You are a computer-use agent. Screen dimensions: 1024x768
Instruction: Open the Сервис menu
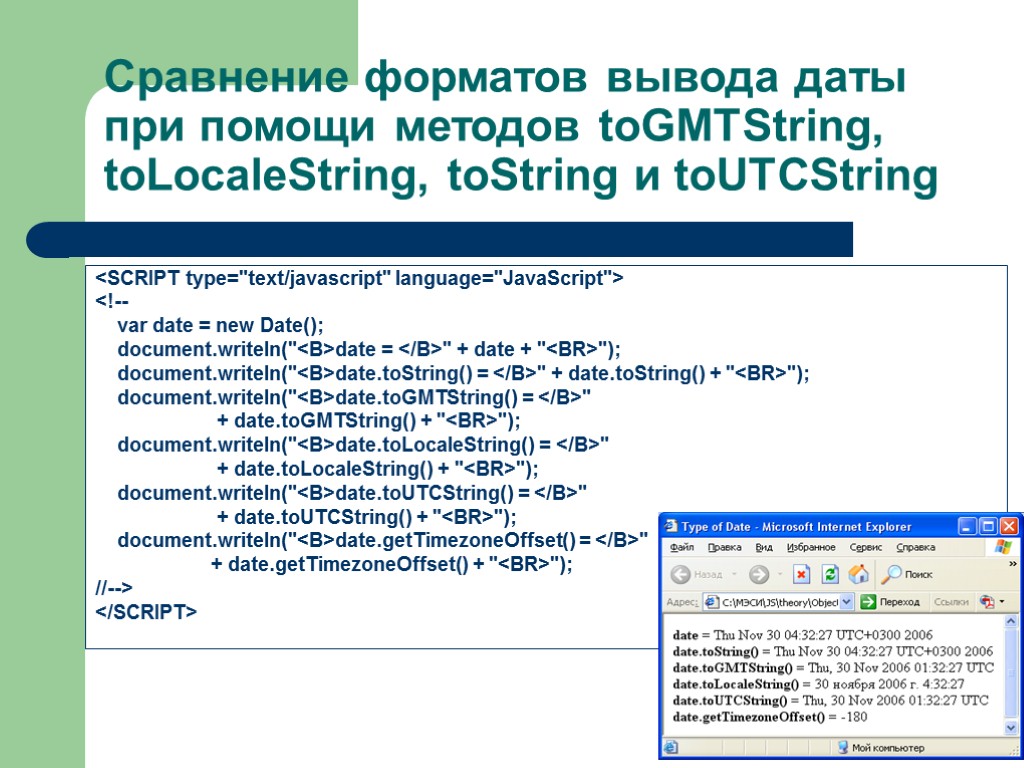pyautogui.click(x=866, y=547)
